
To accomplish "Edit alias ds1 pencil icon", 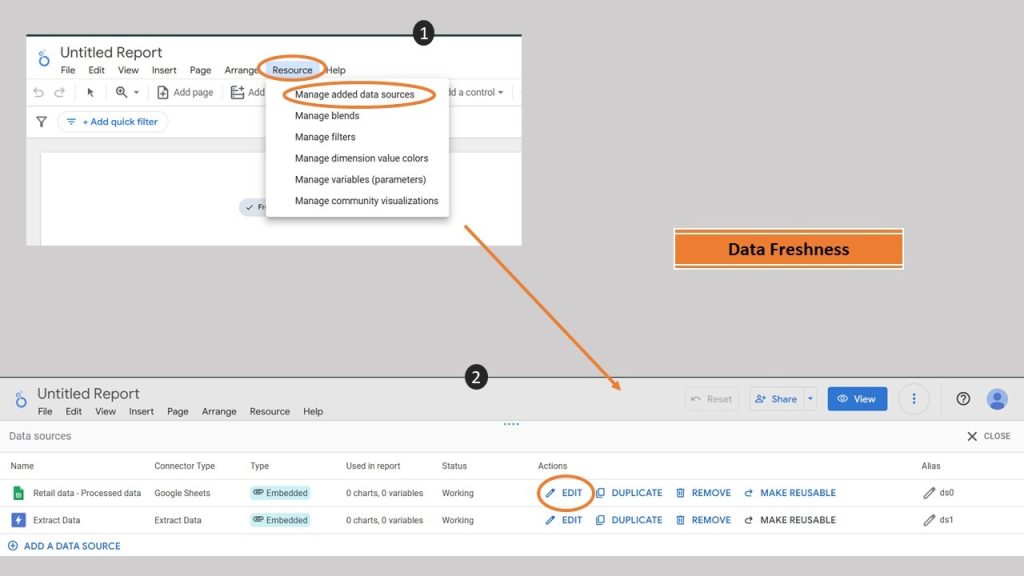I will click(929, 520).
